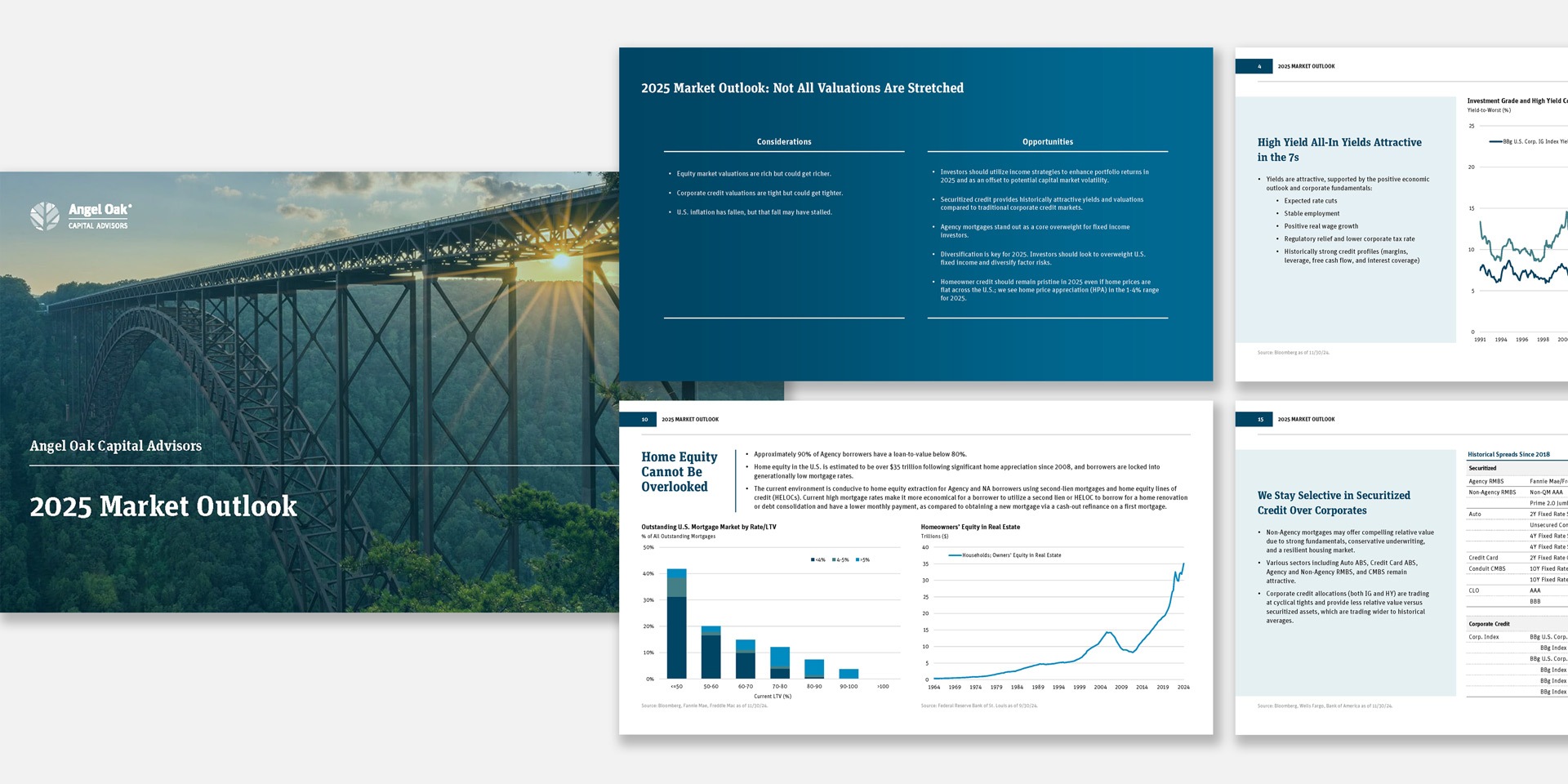Click the "<4%" legend swatch
Viewport: 1568px width, 784px height.
click(813, 560)
